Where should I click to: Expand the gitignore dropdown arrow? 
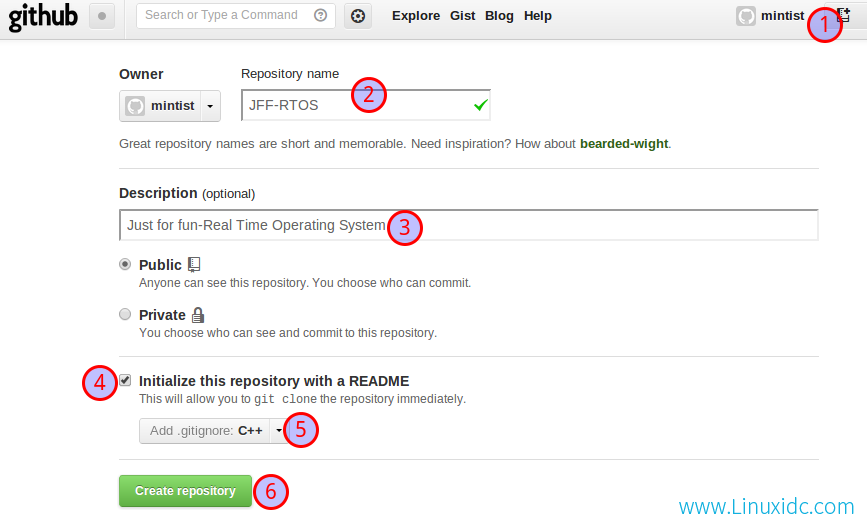[279, 431]
